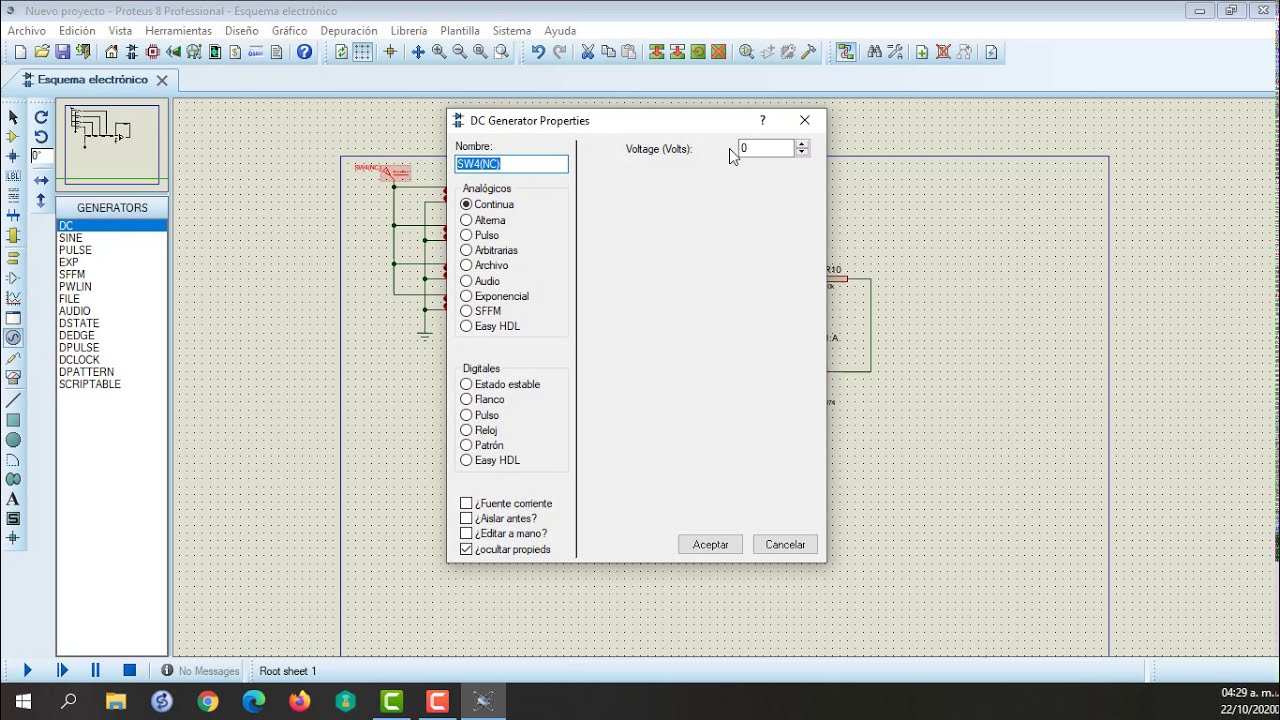Decrease voltage with the down spinner arrow
Viewport: 1280px width, 720px height.
(x=801, y=152)
